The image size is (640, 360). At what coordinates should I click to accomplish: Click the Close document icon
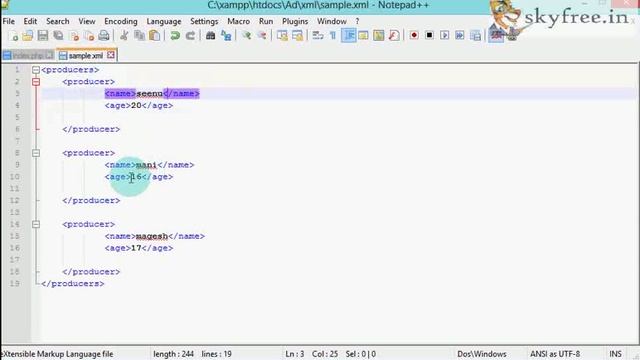point(74,36)
